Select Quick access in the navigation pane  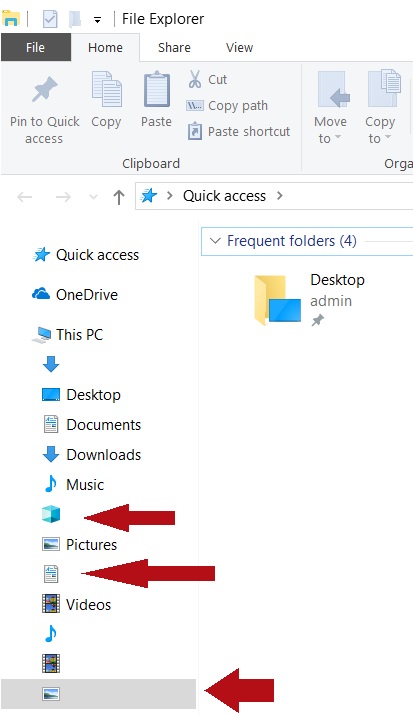pyautogui.click(x=86, y=254)
